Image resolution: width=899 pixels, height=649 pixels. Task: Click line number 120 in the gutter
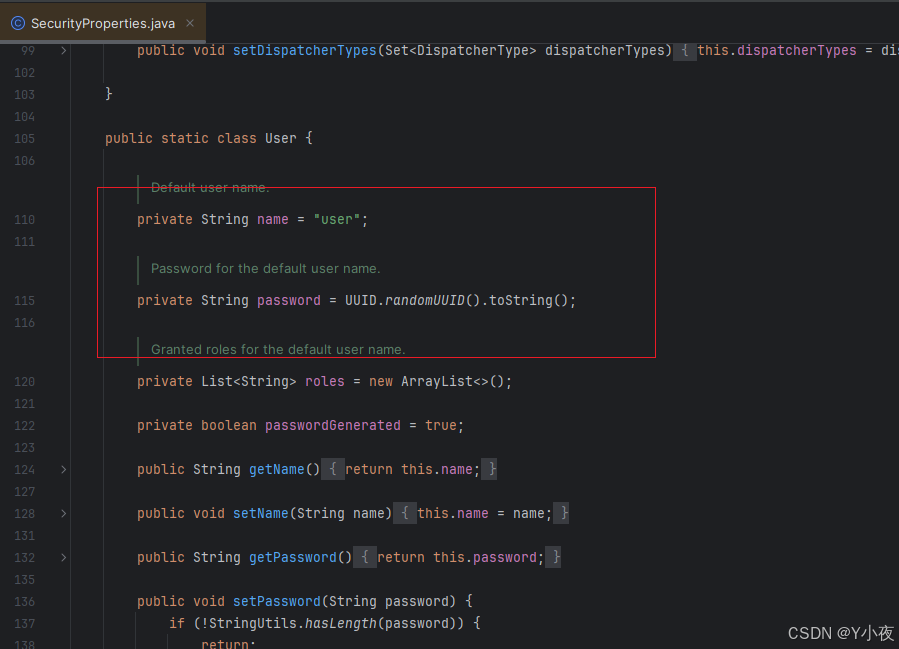click(x=25, y=382)
